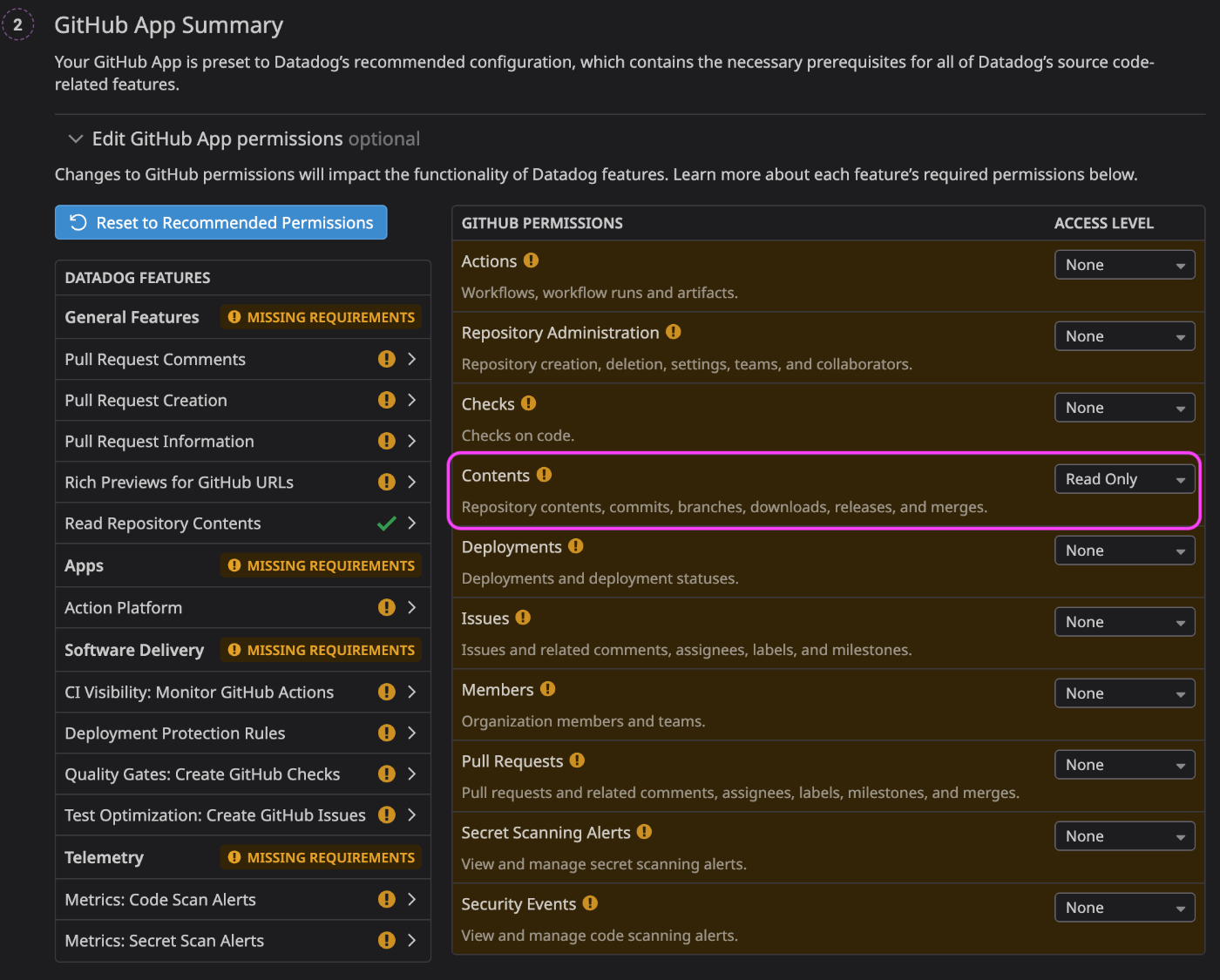This screenshot has height=980, width=1220.
Task: Open the Contents Read Only dropdown
Action: click(x=1124, y=479)
